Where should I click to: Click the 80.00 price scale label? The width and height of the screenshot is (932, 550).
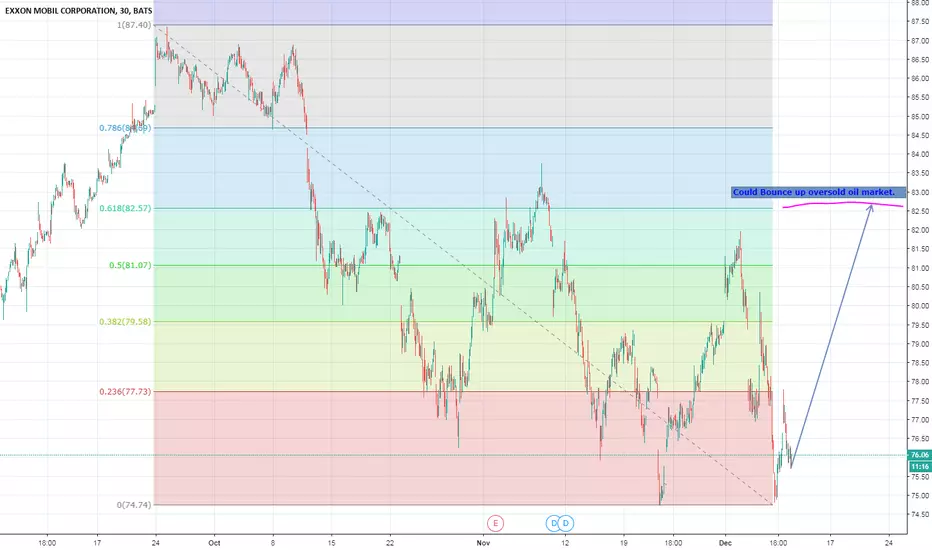920,306
